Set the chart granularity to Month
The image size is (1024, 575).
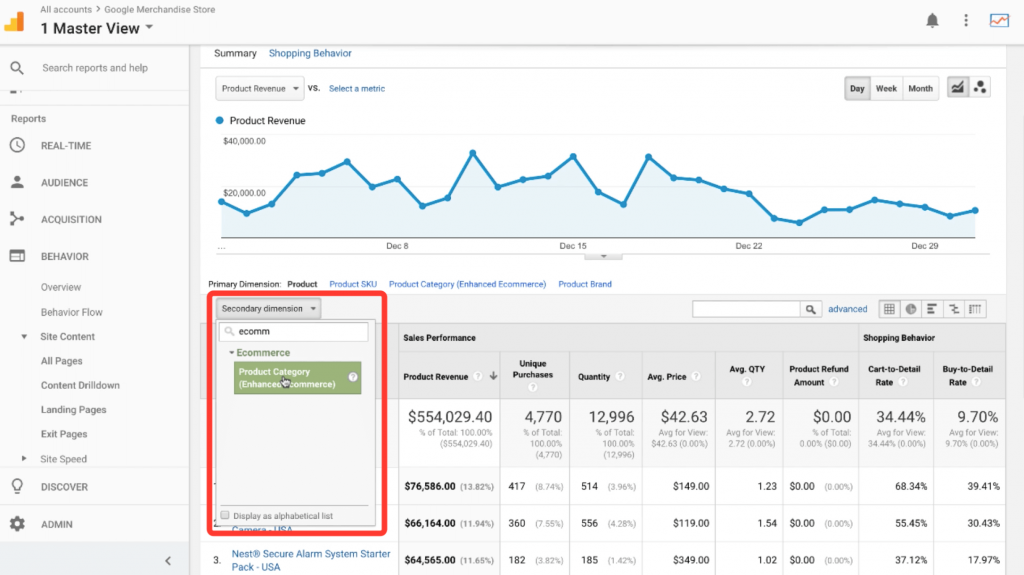point(920,88)
